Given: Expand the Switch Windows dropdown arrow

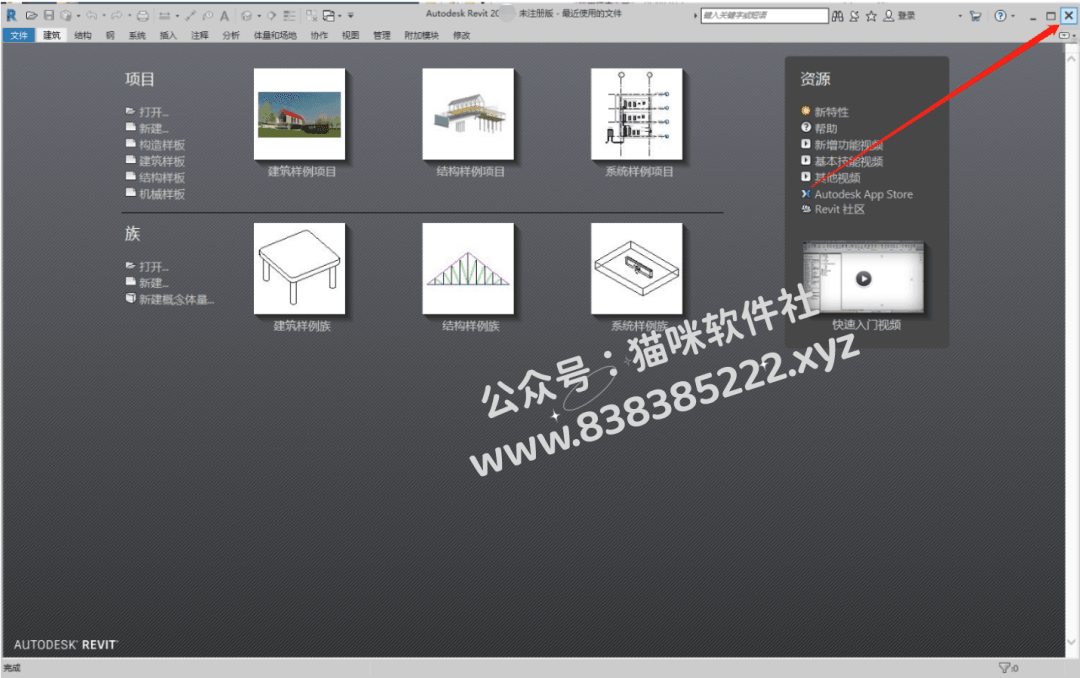Looking at the screenshot, I should pos(340,15).
